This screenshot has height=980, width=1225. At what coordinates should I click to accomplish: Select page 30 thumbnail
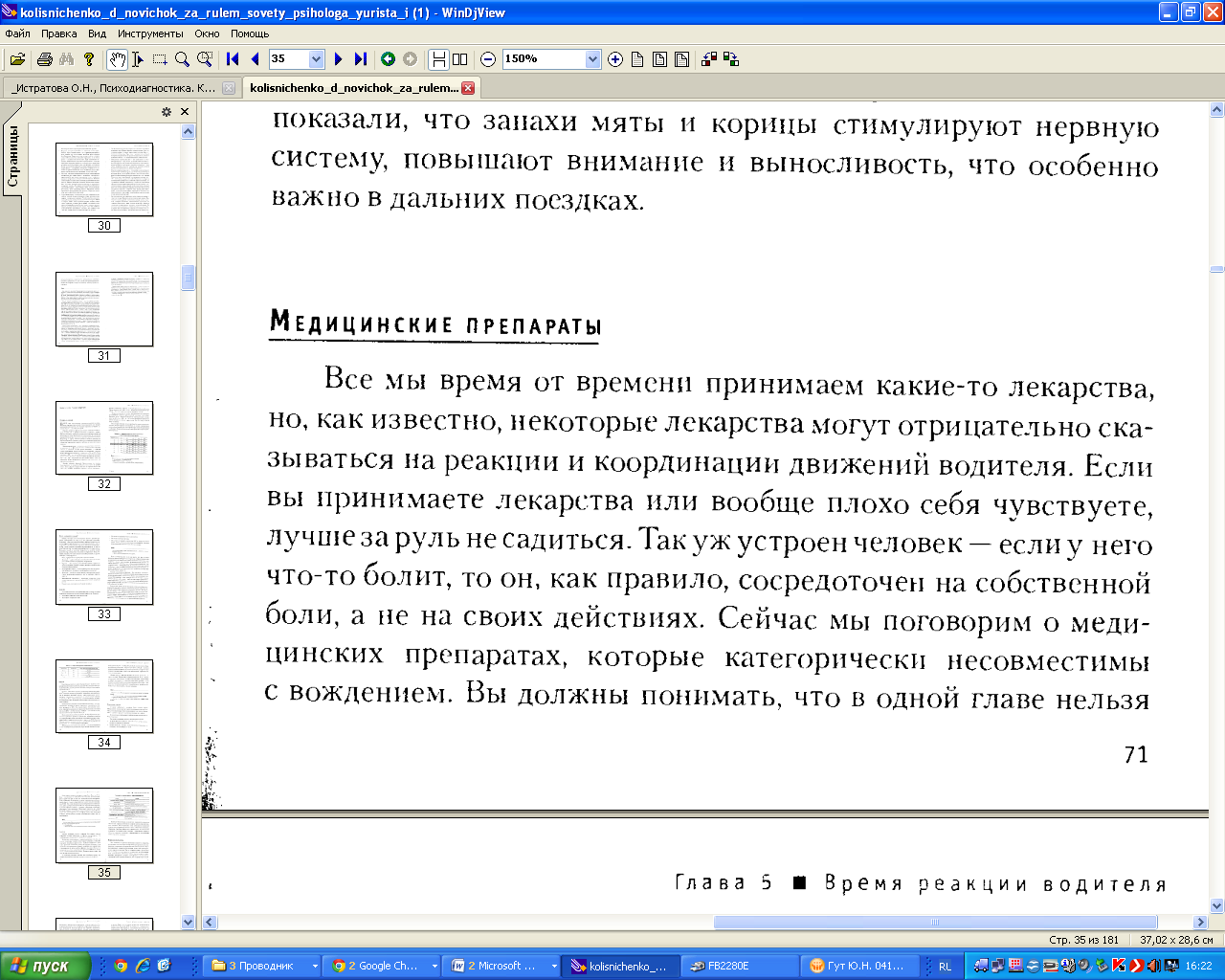coord(104,180)
